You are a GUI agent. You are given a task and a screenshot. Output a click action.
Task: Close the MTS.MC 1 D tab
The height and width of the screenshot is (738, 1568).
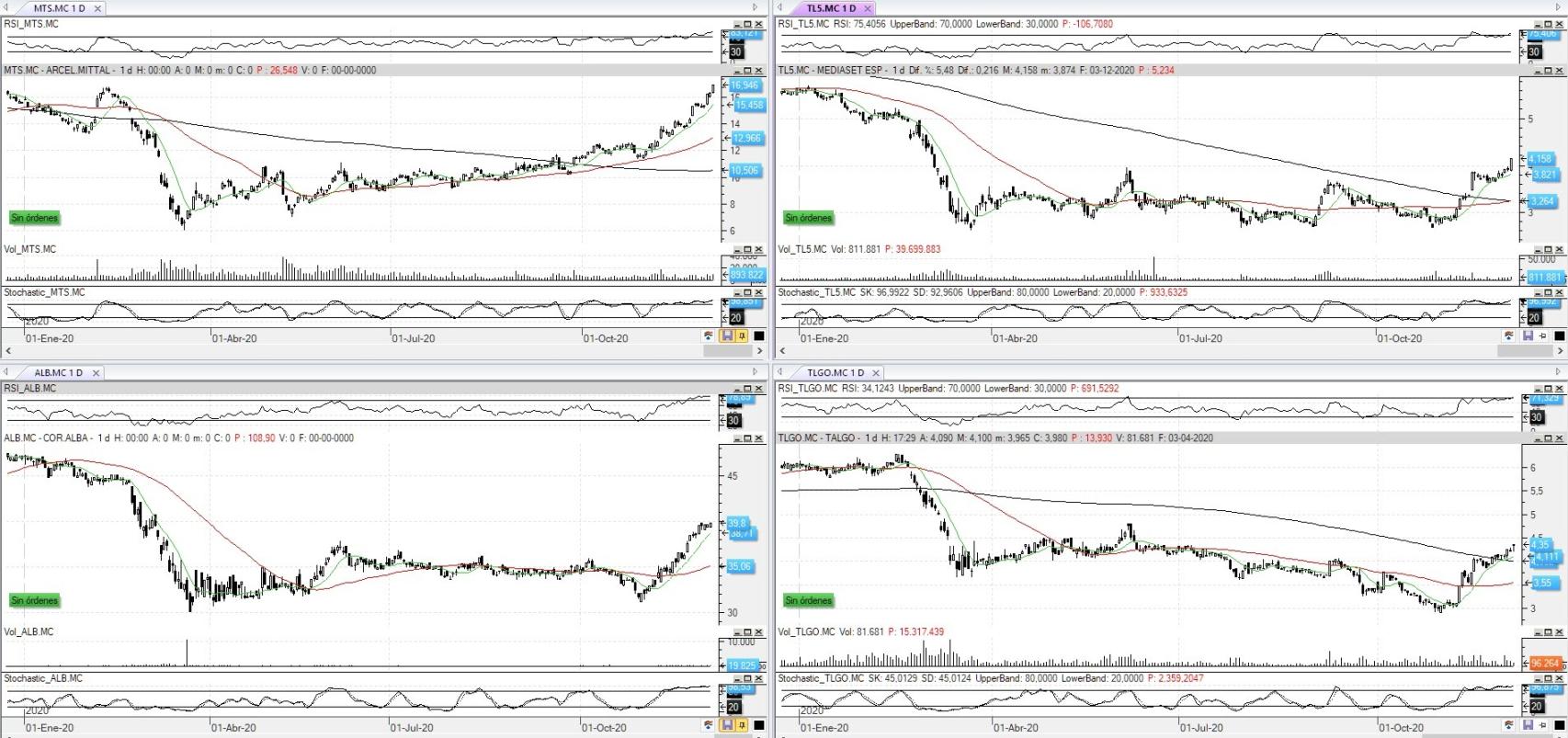pyautogui.click(x=98, y=8)
